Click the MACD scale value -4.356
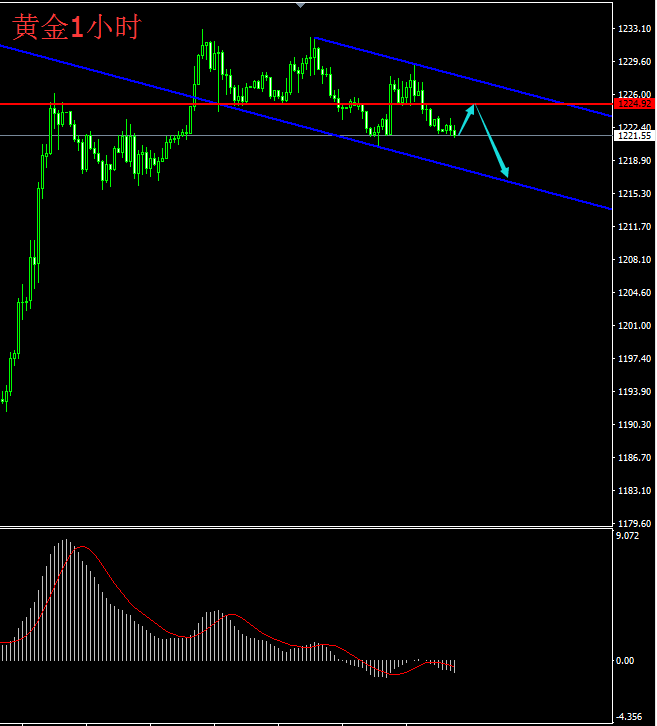The image size is (657, 726). click(x=629, y=717)
